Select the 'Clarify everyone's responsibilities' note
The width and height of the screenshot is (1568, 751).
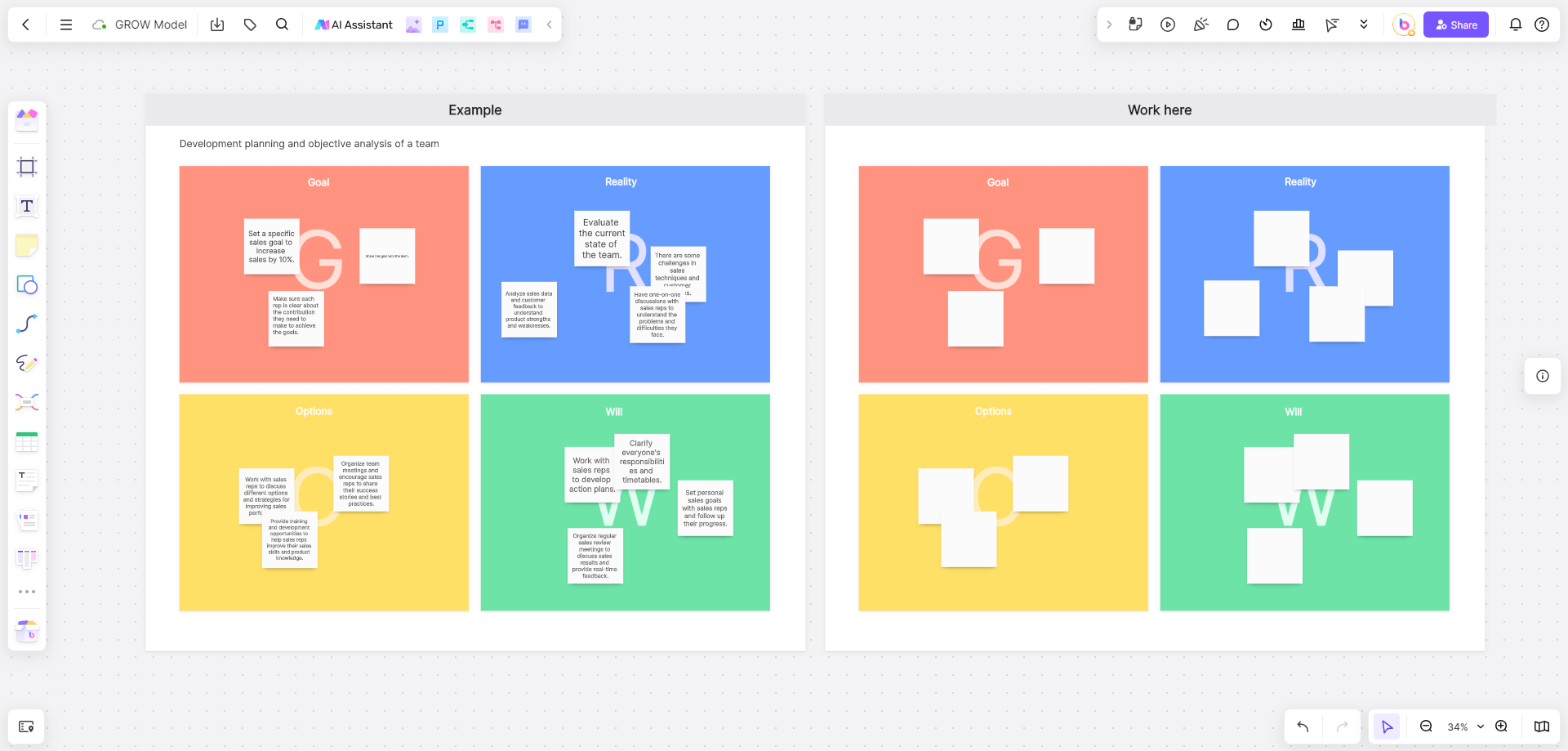click(642, 462)
